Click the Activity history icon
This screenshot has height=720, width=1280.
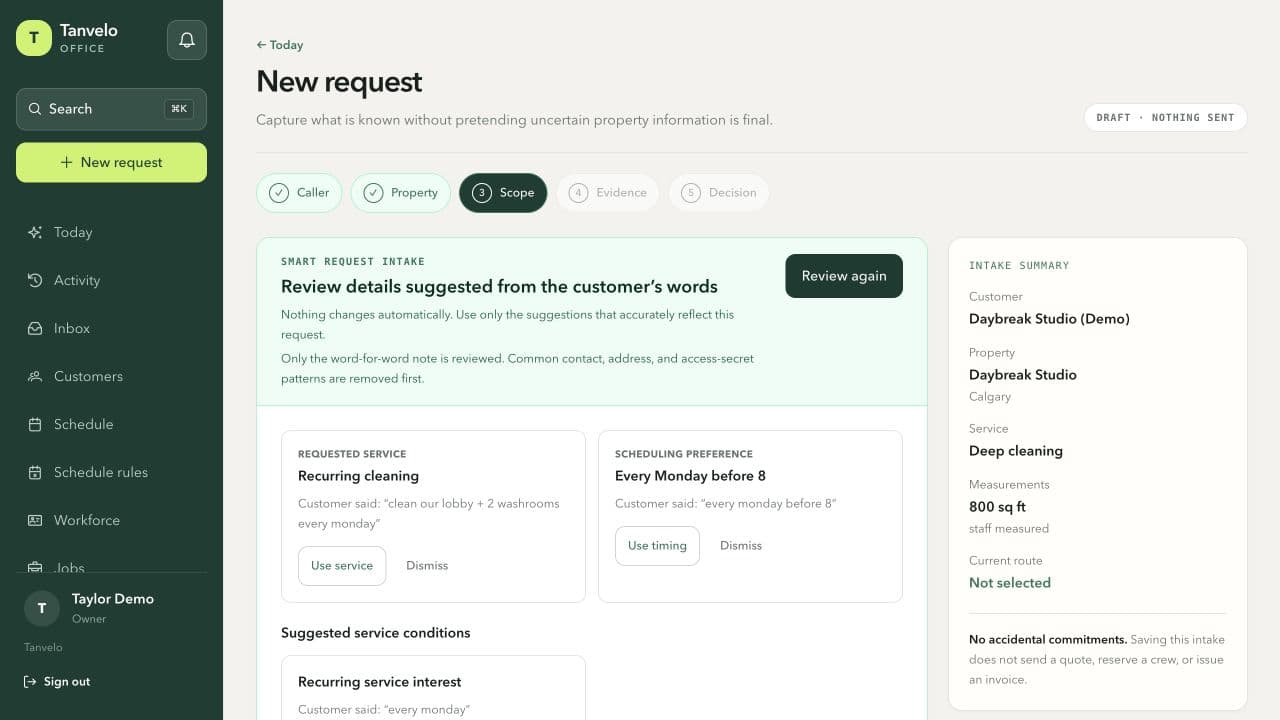[35, 280]
